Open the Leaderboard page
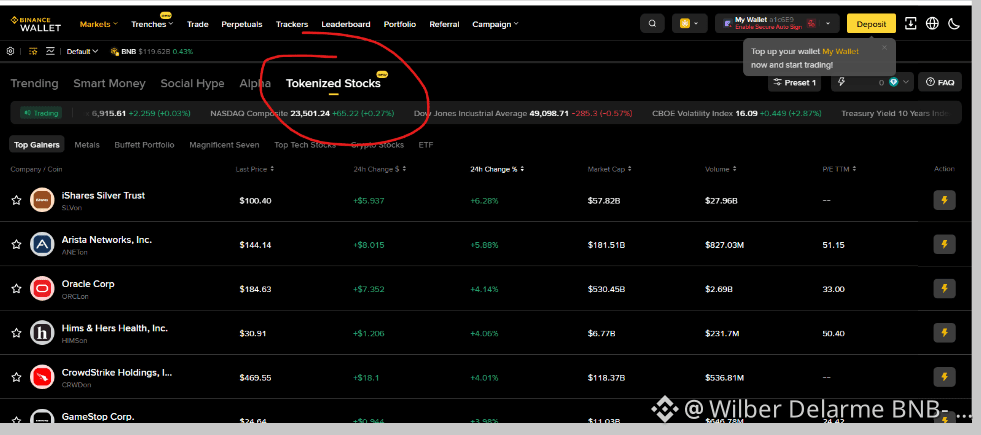Image resolution: width=981 pixels, height=435 pixels. point(346,24)
